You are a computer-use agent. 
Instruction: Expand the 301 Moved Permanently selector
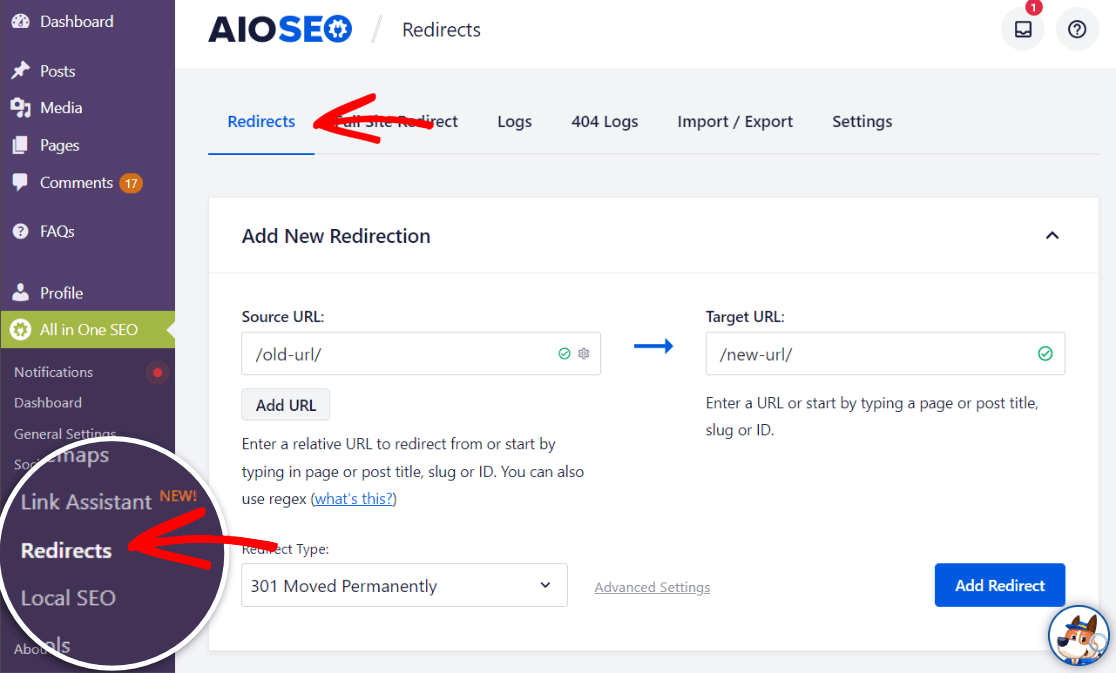404,585
